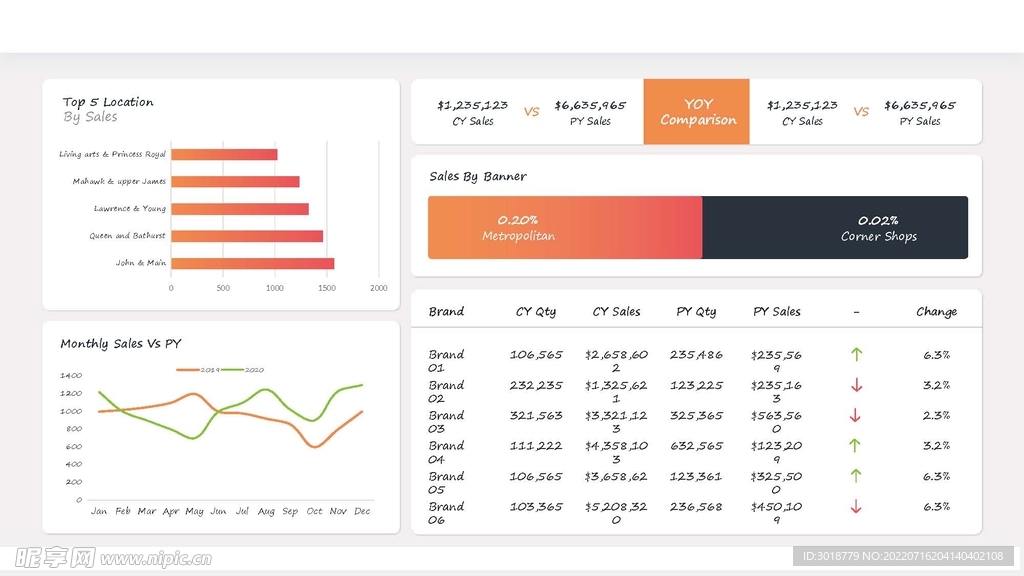Sort table by the Change column header
The image size is (1024, 576).
(936, 312)
